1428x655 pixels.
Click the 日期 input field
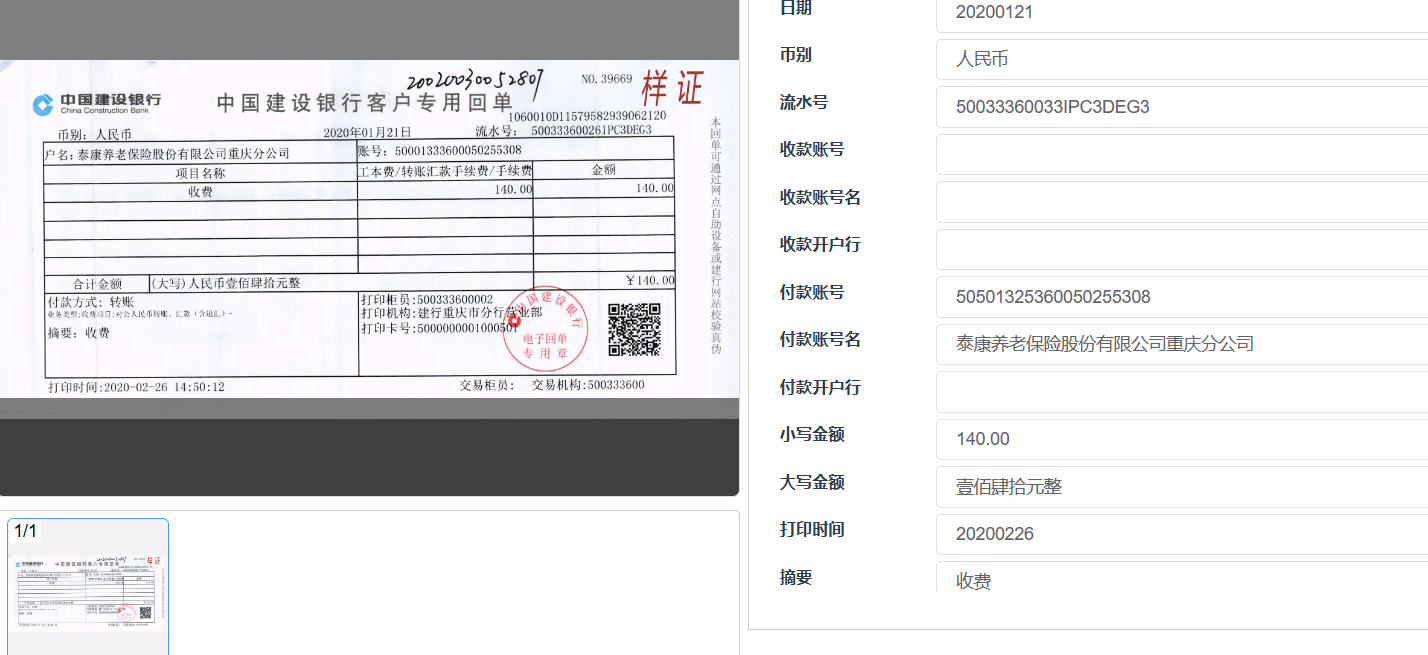pyautogui.click(x=1180, y=13)
